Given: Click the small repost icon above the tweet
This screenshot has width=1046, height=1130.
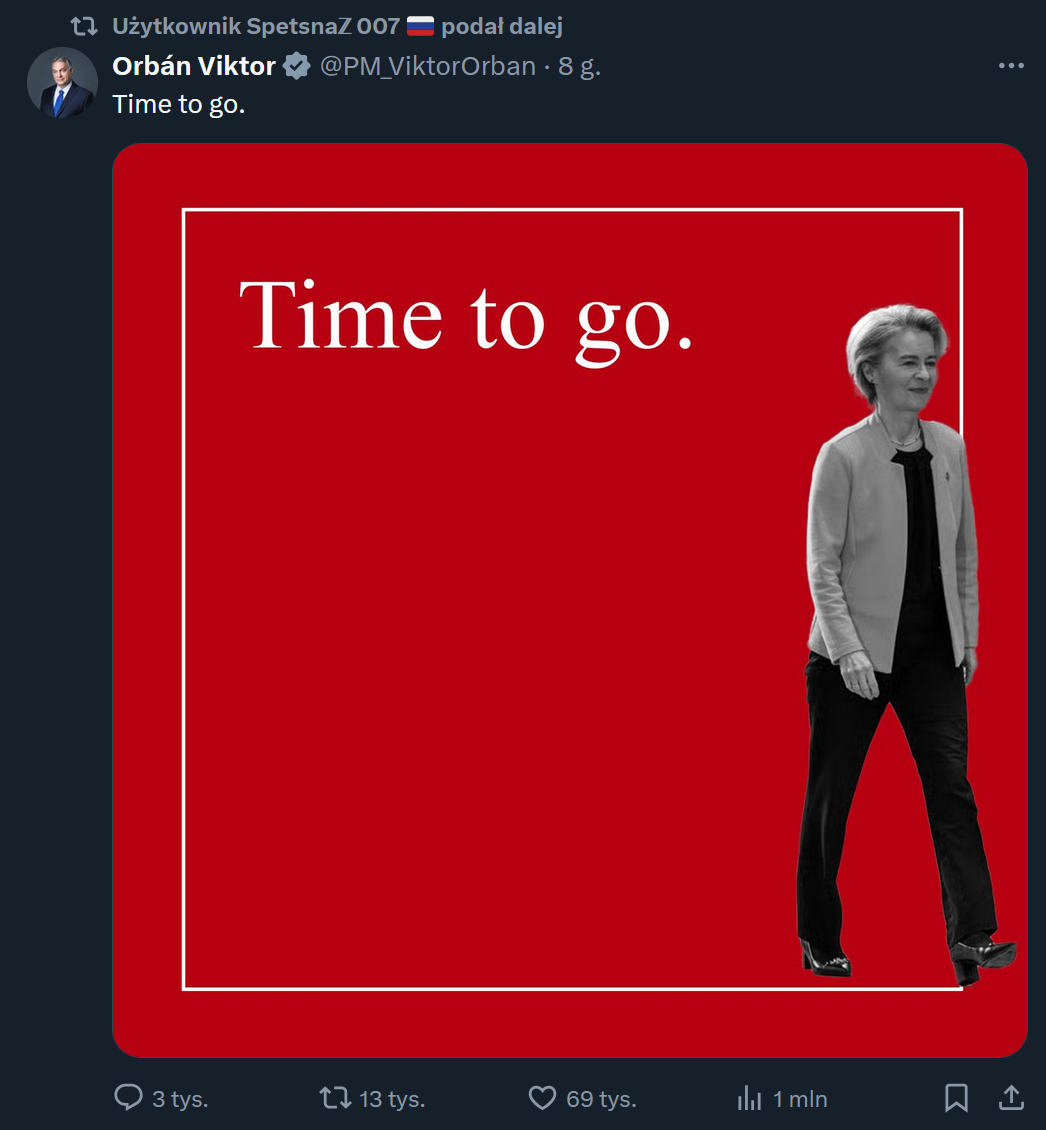Looking at the screenshot, I should 84,26.
